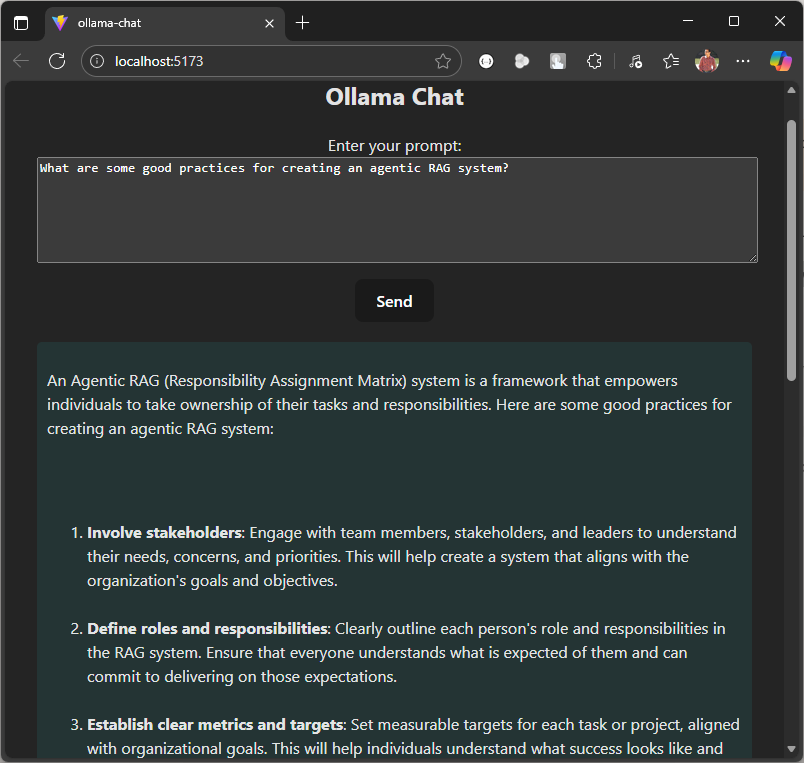Click the pinned extension icon beside the puzzle piece

(x=557, y=61)
